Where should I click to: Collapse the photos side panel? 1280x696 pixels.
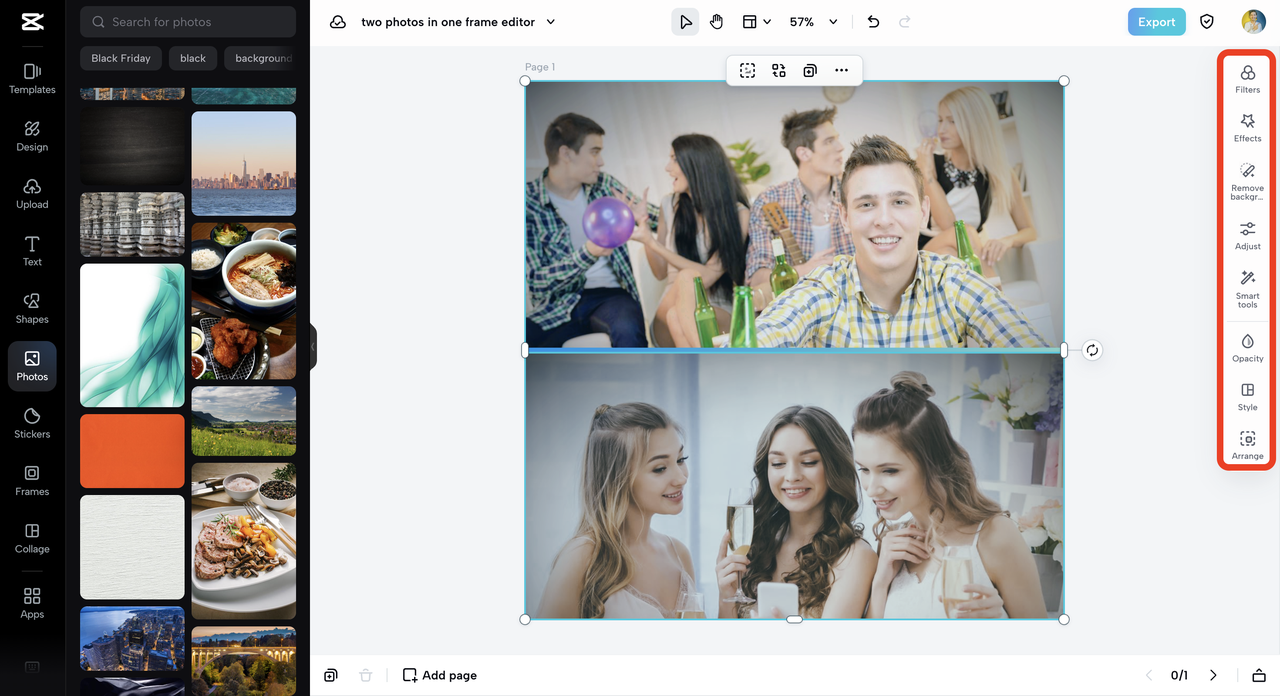313,347
